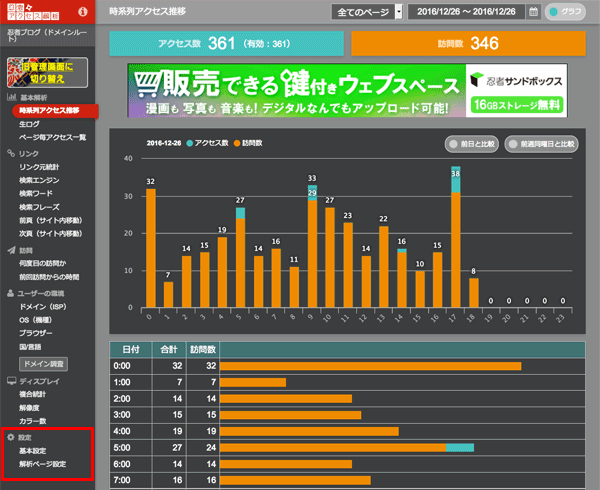Open 次頁（サイト内移動）menu item
The width and height of the screenshot is (600, 490).
51,234
